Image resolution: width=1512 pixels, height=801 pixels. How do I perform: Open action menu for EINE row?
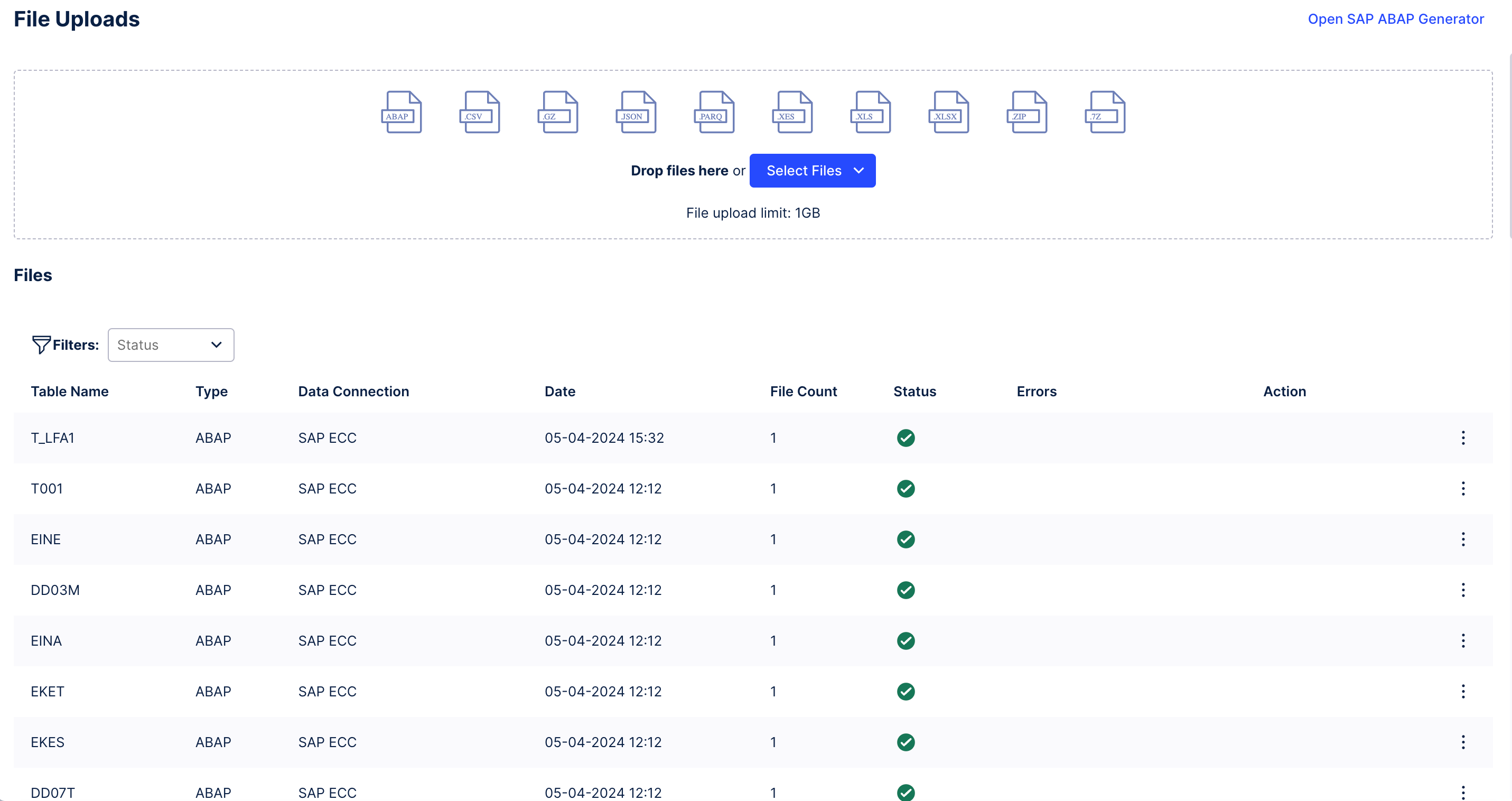1463,539
